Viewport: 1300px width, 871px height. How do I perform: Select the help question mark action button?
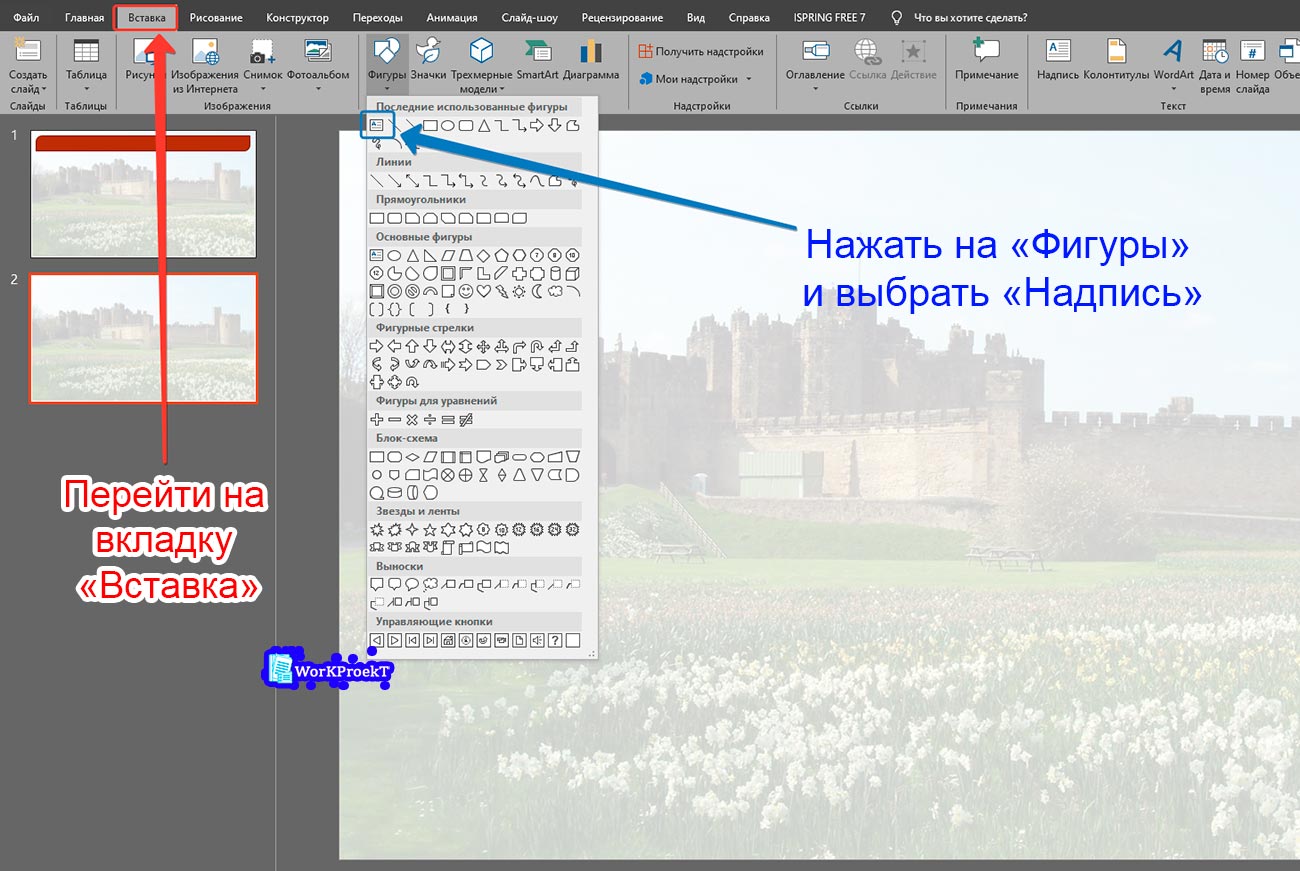point(555,640)
